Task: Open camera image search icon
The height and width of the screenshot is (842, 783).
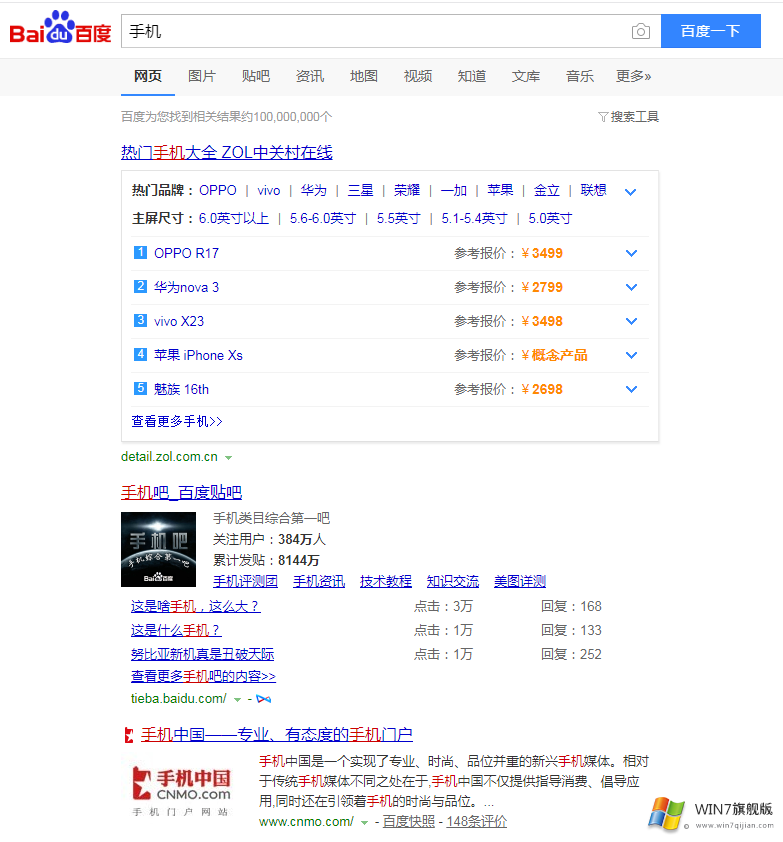Action: click(x=640, y=31)
